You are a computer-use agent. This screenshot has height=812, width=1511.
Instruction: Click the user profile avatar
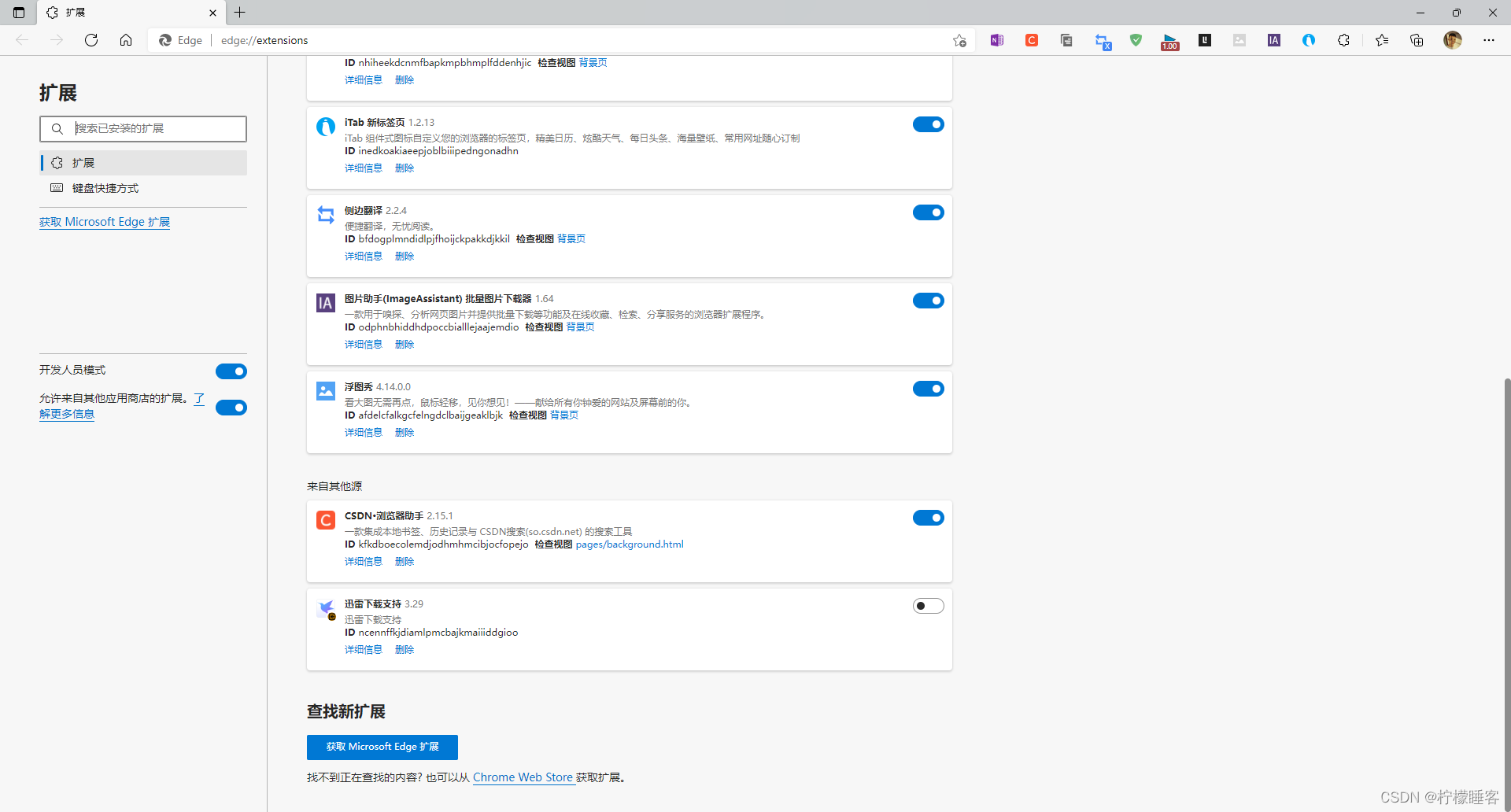[1453, 40]
